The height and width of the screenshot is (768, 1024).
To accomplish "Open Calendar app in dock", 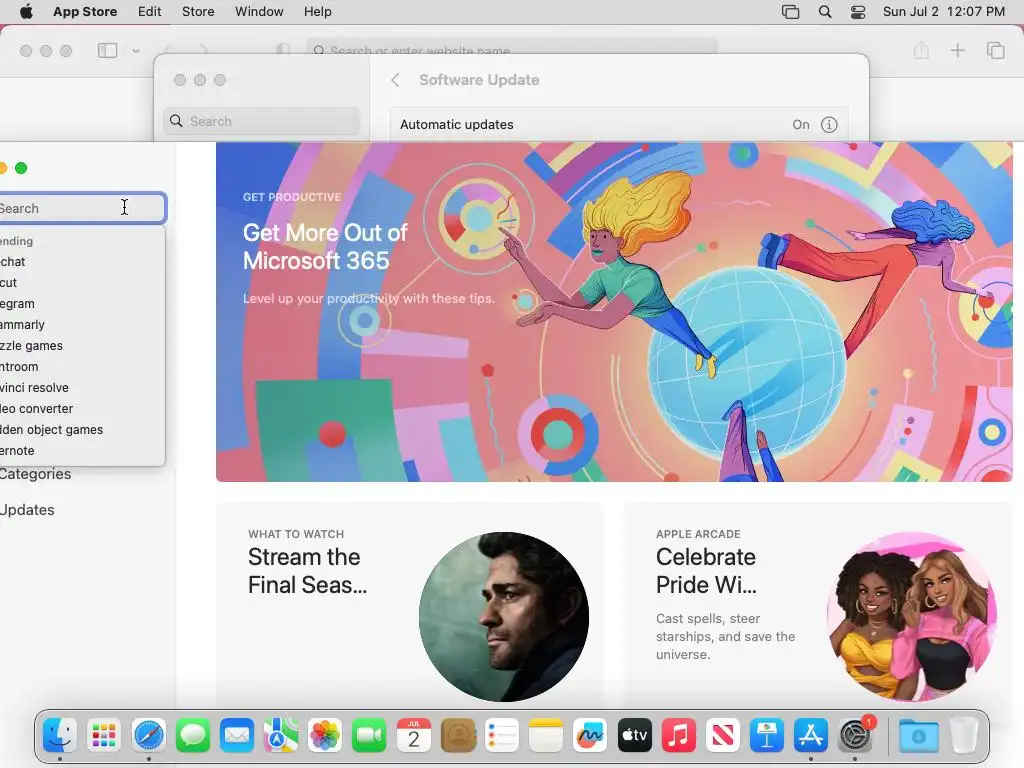I will [413, 736].
